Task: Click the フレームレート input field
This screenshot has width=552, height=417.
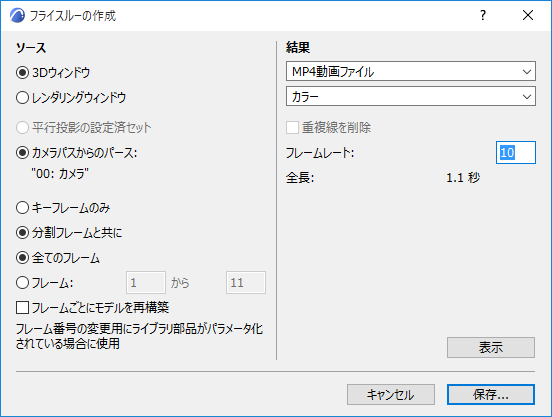Action: 516,152
